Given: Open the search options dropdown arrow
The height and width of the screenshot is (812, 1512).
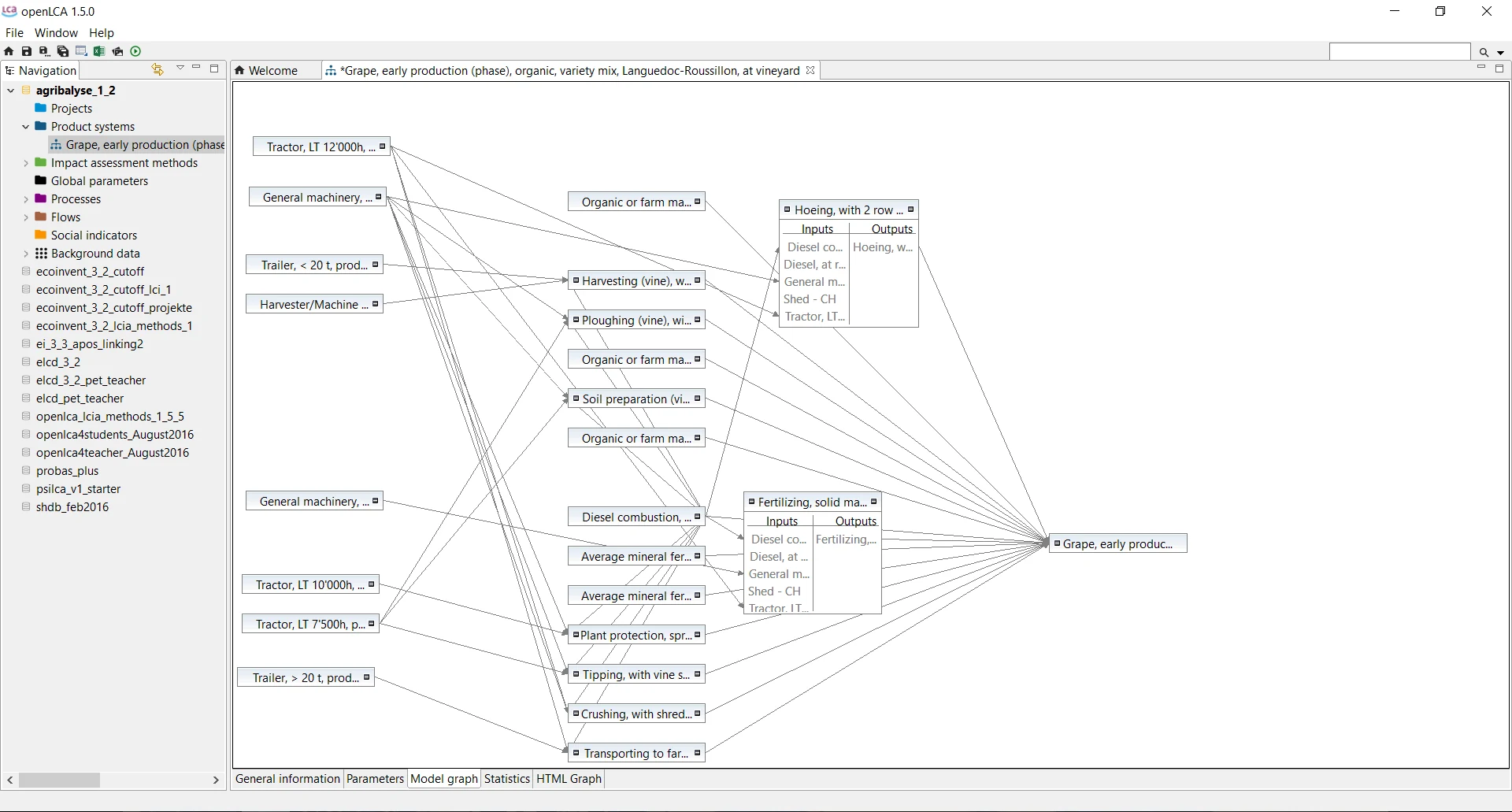Looking at the screenshot, I should 1500,53.
